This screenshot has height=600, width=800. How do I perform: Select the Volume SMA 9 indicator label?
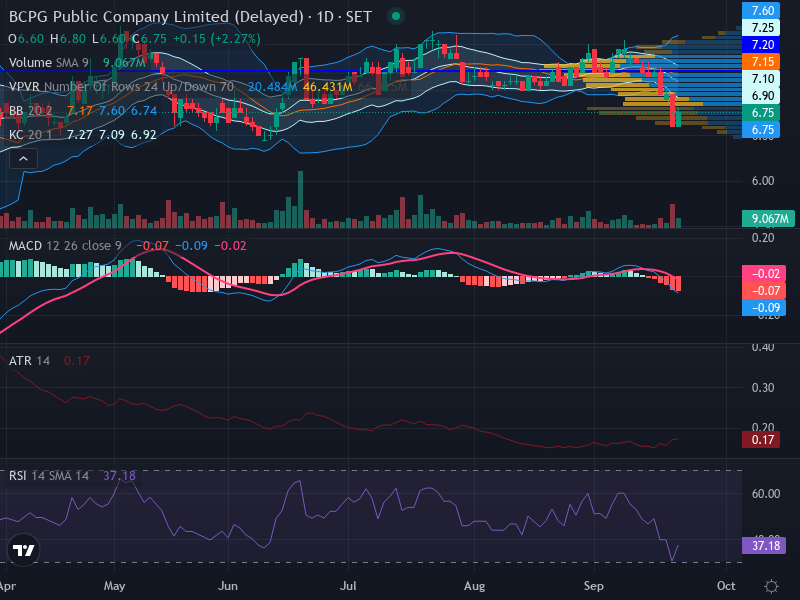tap(49, 63)
